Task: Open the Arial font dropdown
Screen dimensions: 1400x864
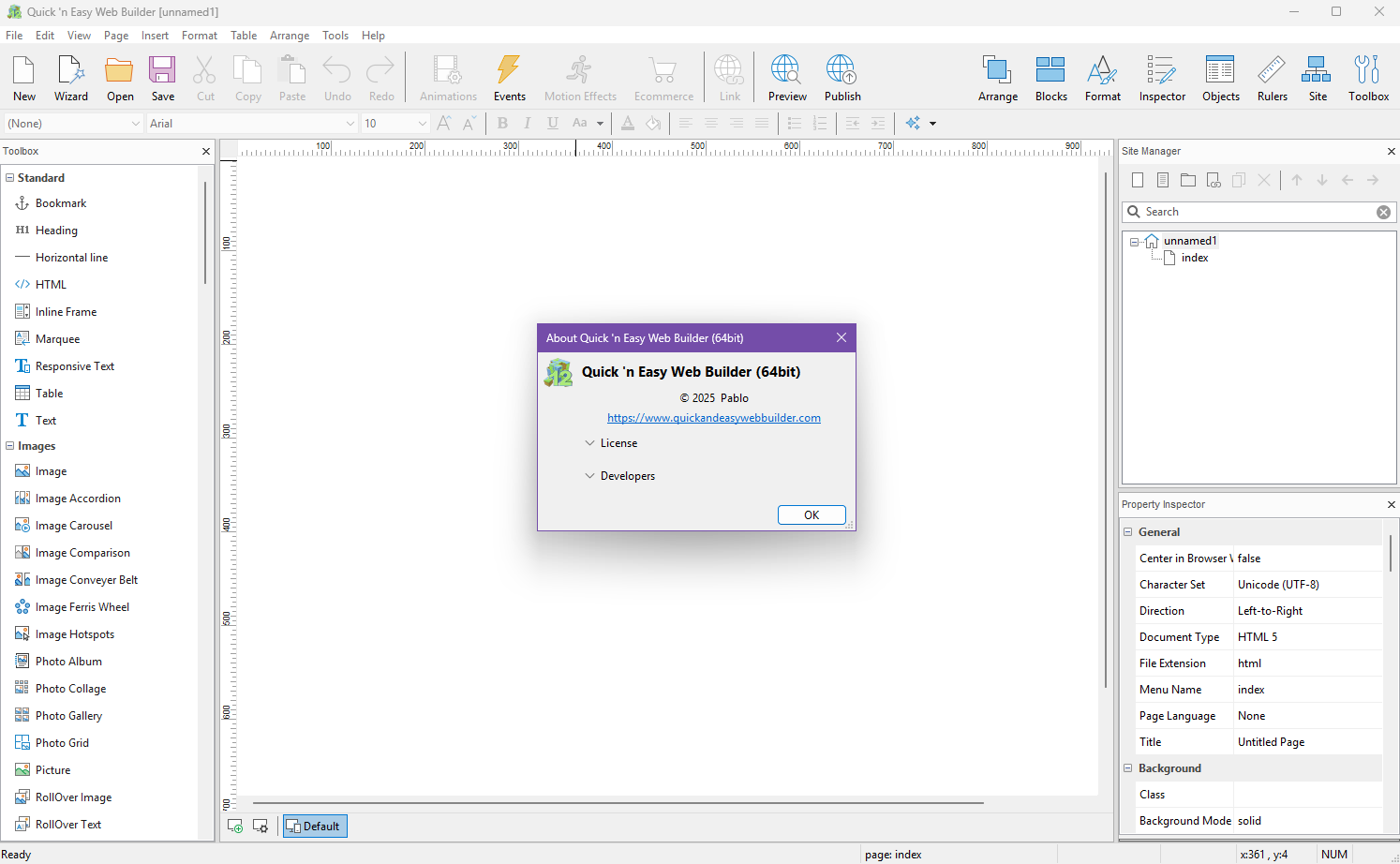Action: tap(350, 124)
